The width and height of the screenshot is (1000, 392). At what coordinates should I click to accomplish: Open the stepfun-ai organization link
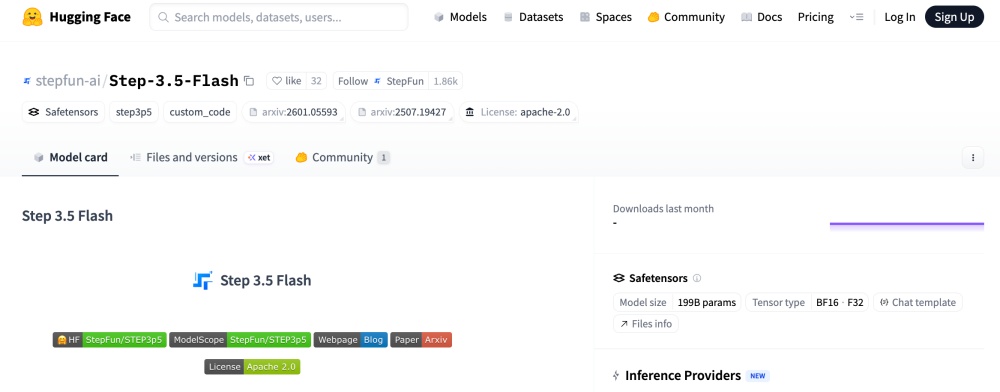69,81
